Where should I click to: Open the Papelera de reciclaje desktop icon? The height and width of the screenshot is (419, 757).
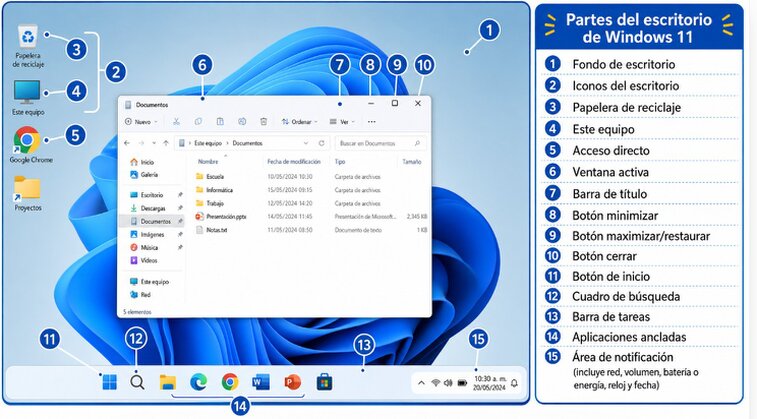coord(28,46)
